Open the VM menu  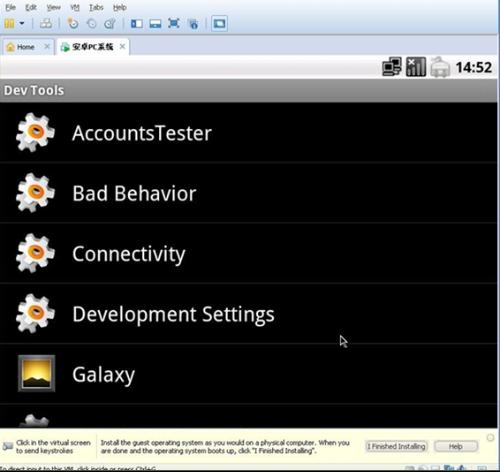point(75,7)
